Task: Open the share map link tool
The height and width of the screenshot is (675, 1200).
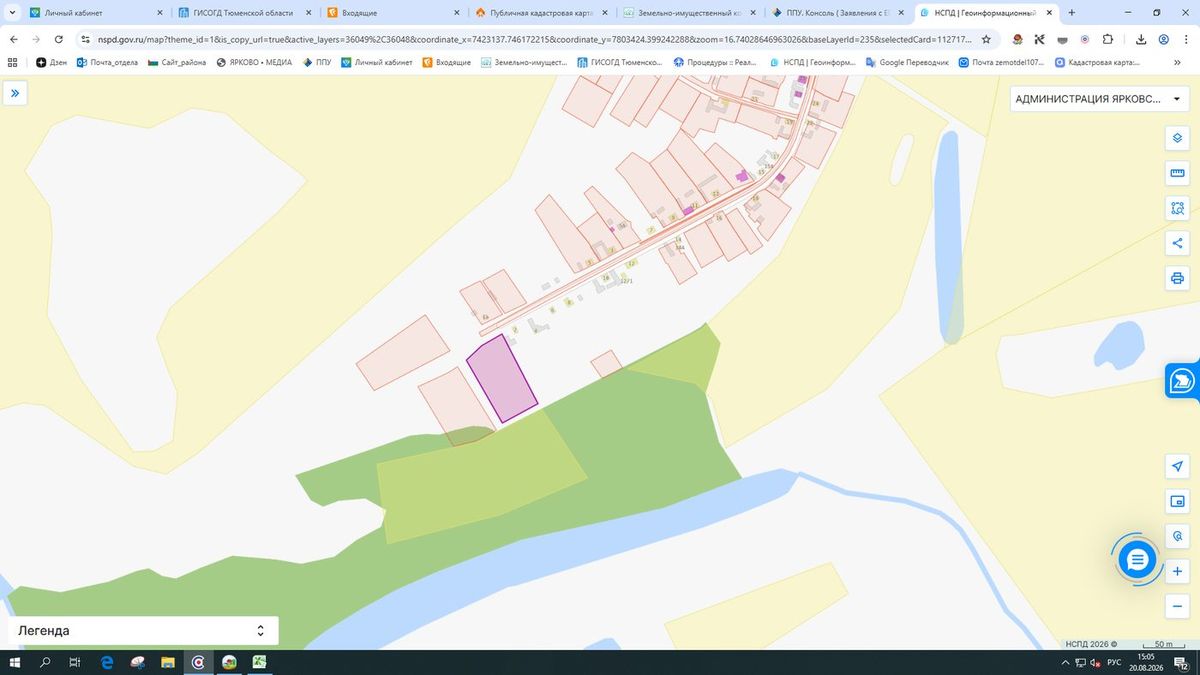Action: point(1177,243)
